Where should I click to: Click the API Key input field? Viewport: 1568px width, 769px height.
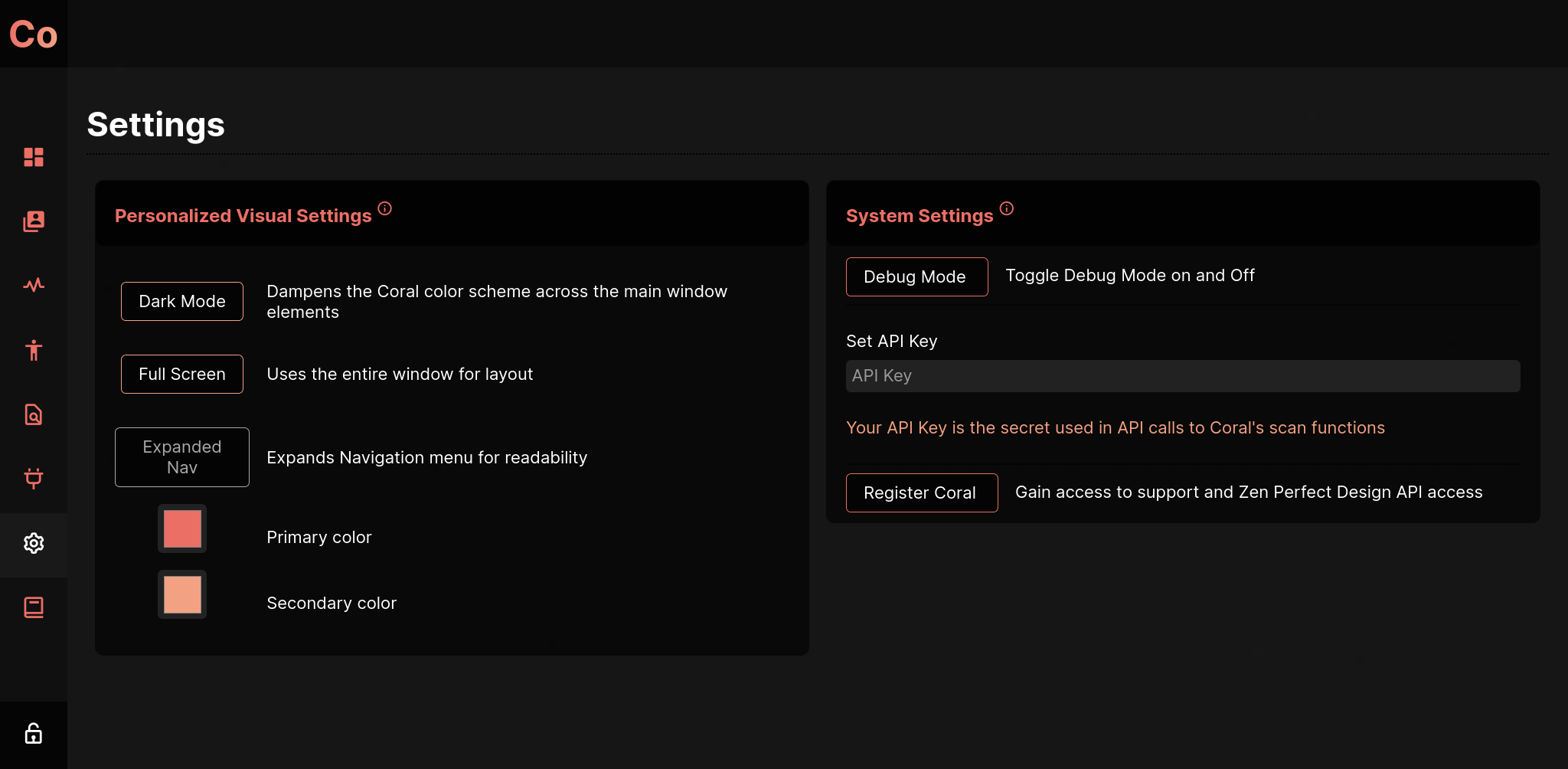1183,376
